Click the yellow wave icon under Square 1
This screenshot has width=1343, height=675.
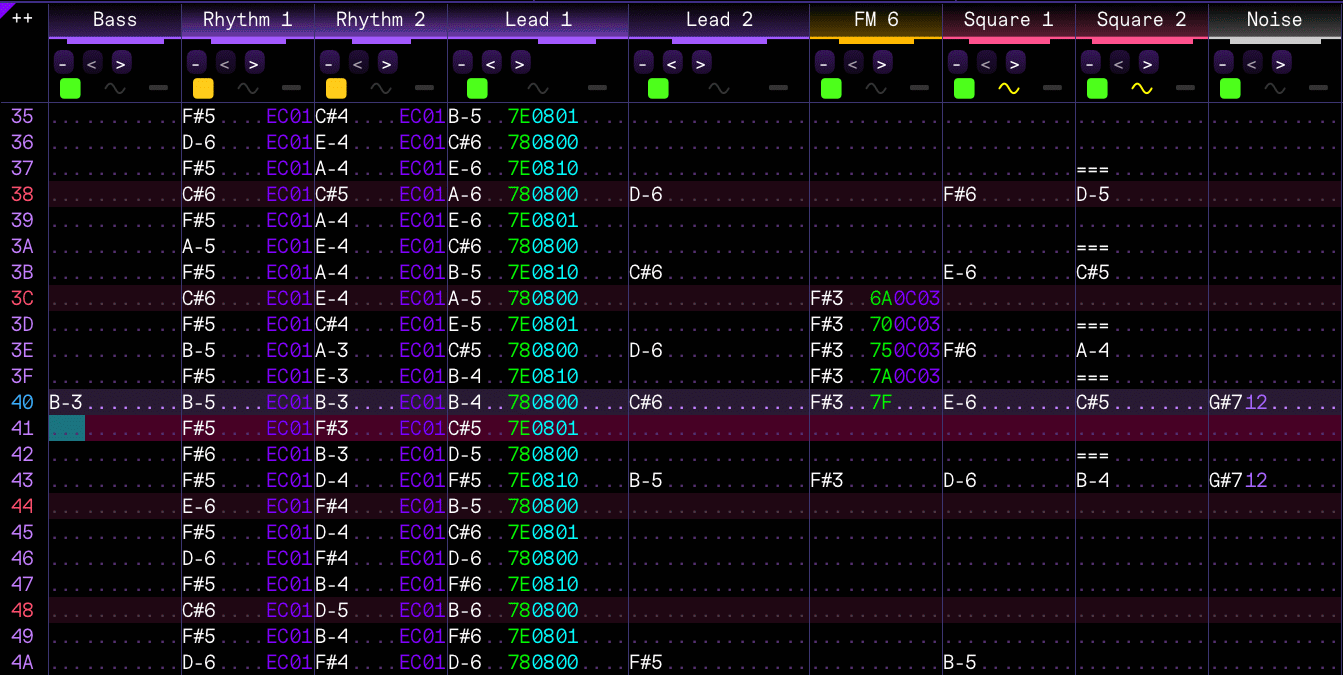[1009, 89]
